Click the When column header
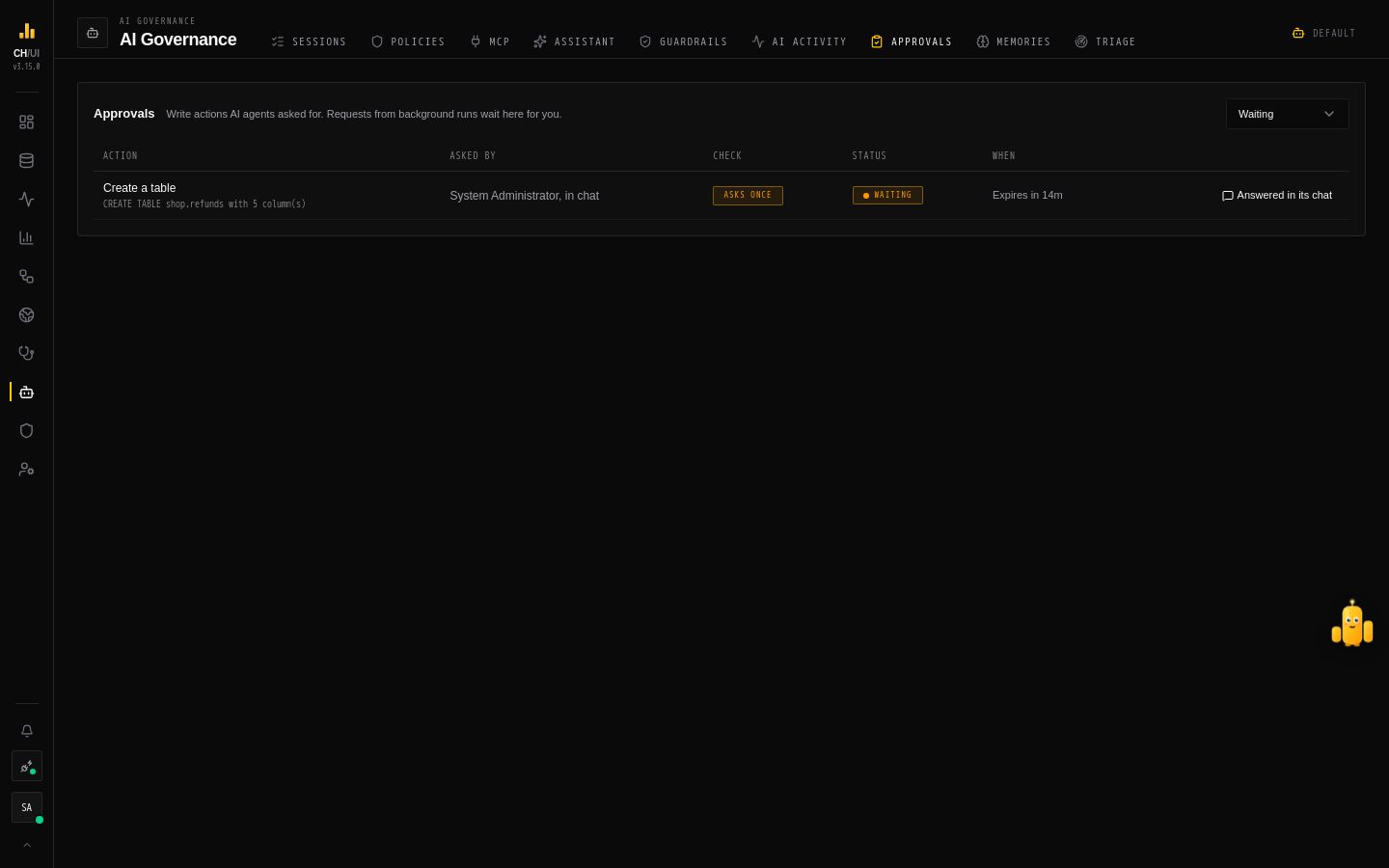Viewport: 1389px width, 868px height. (x=1004, y=156)
